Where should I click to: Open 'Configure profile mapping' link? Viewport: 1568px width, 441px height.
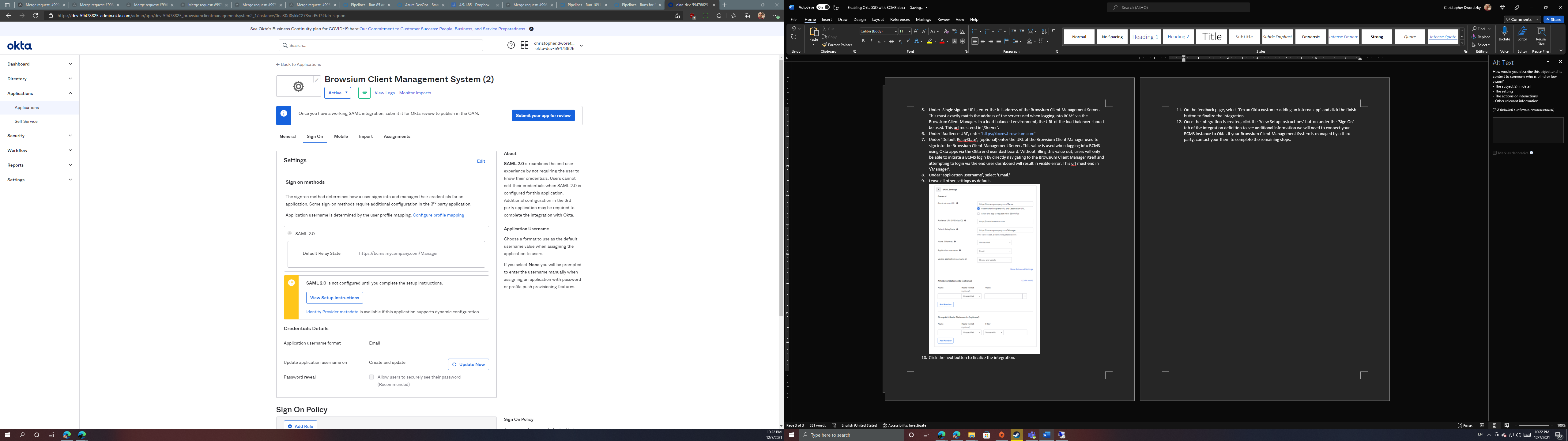[x=438, y=214]
